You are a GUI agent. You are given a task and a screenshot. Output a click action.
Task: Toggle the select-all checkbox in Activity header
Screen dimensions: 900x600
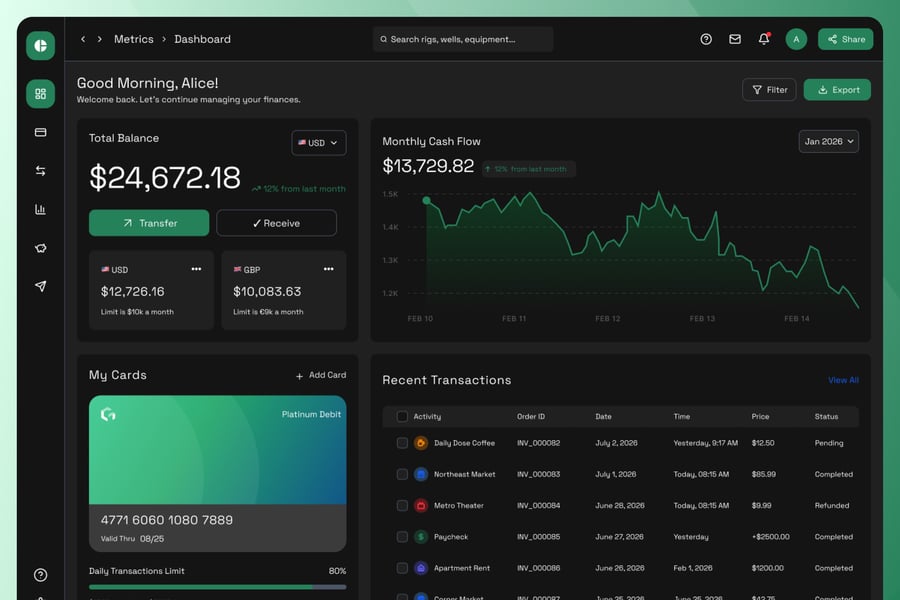402,416
